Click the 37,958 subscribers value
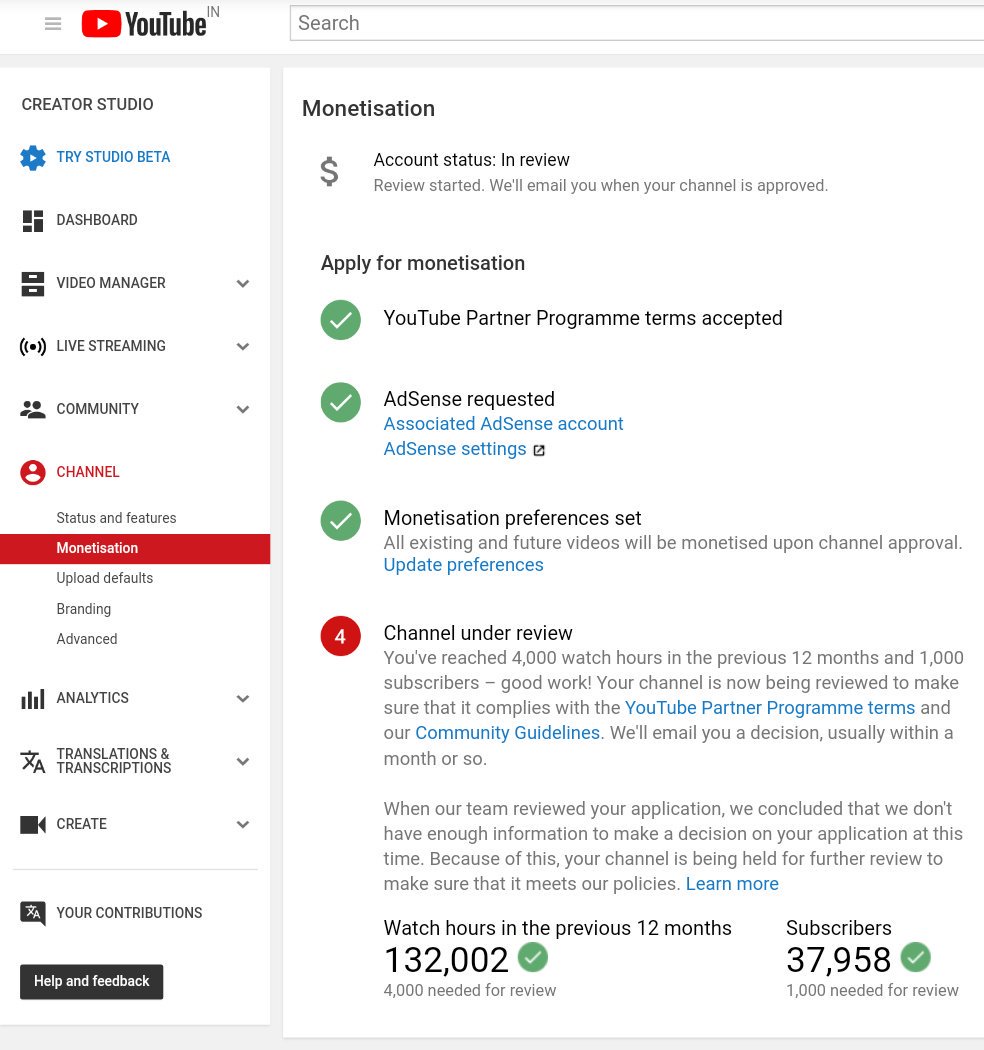Image resolution: width=984 pixels, height=1050 pixels. [839, 960]
